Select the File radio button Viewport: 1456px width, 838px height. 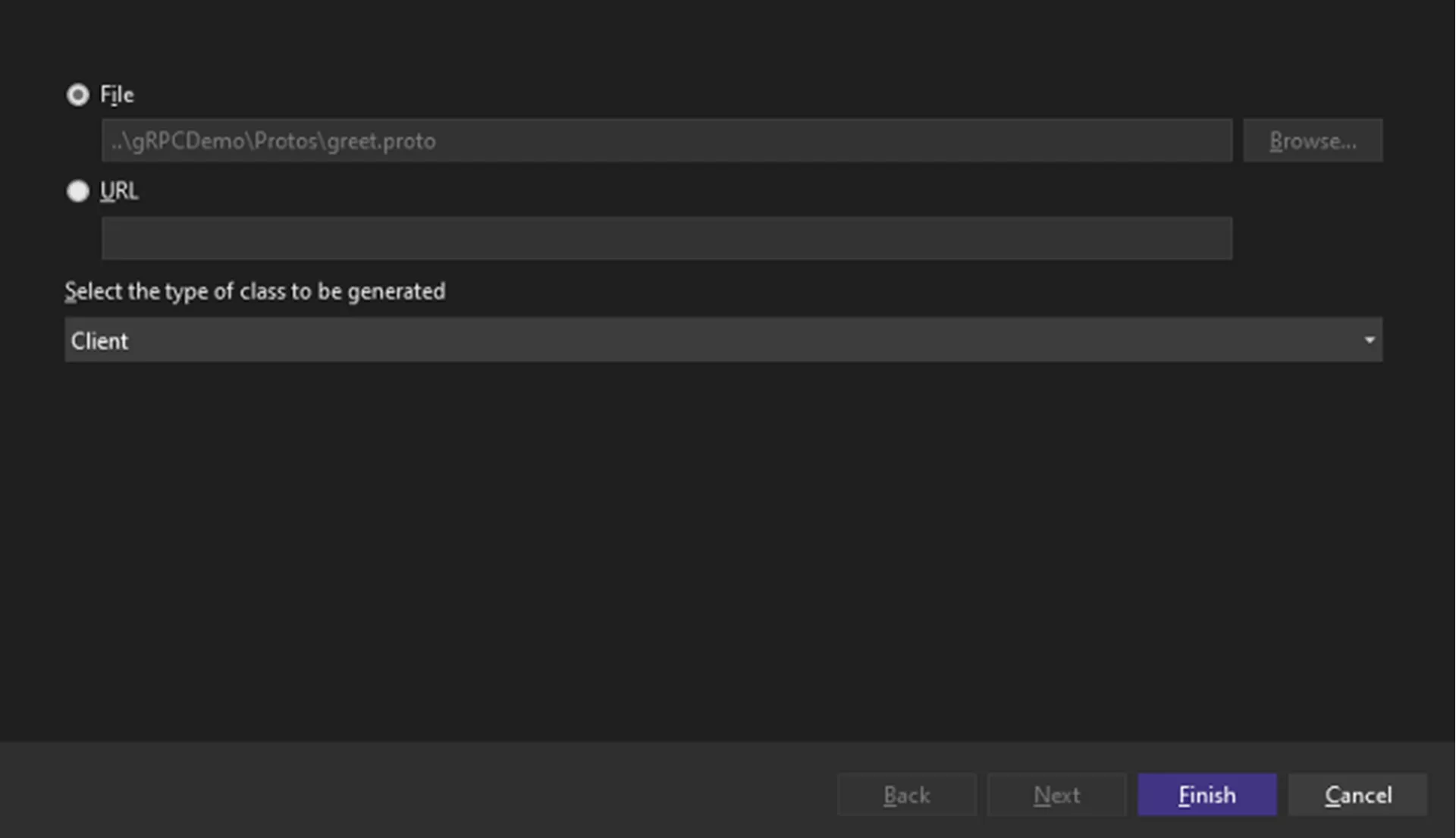tap(77, 95)
